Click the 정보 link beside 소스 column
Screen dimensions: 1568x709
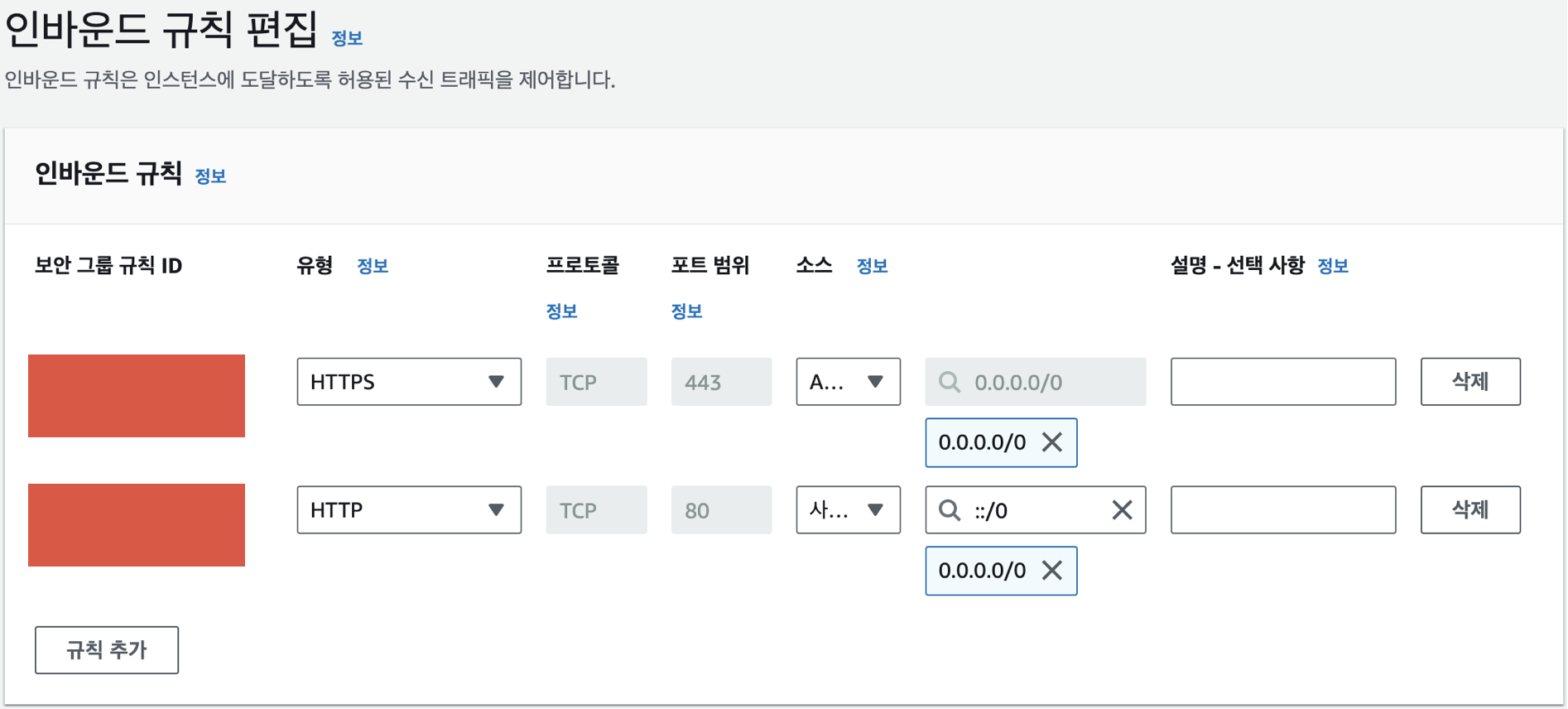(872, 266)
